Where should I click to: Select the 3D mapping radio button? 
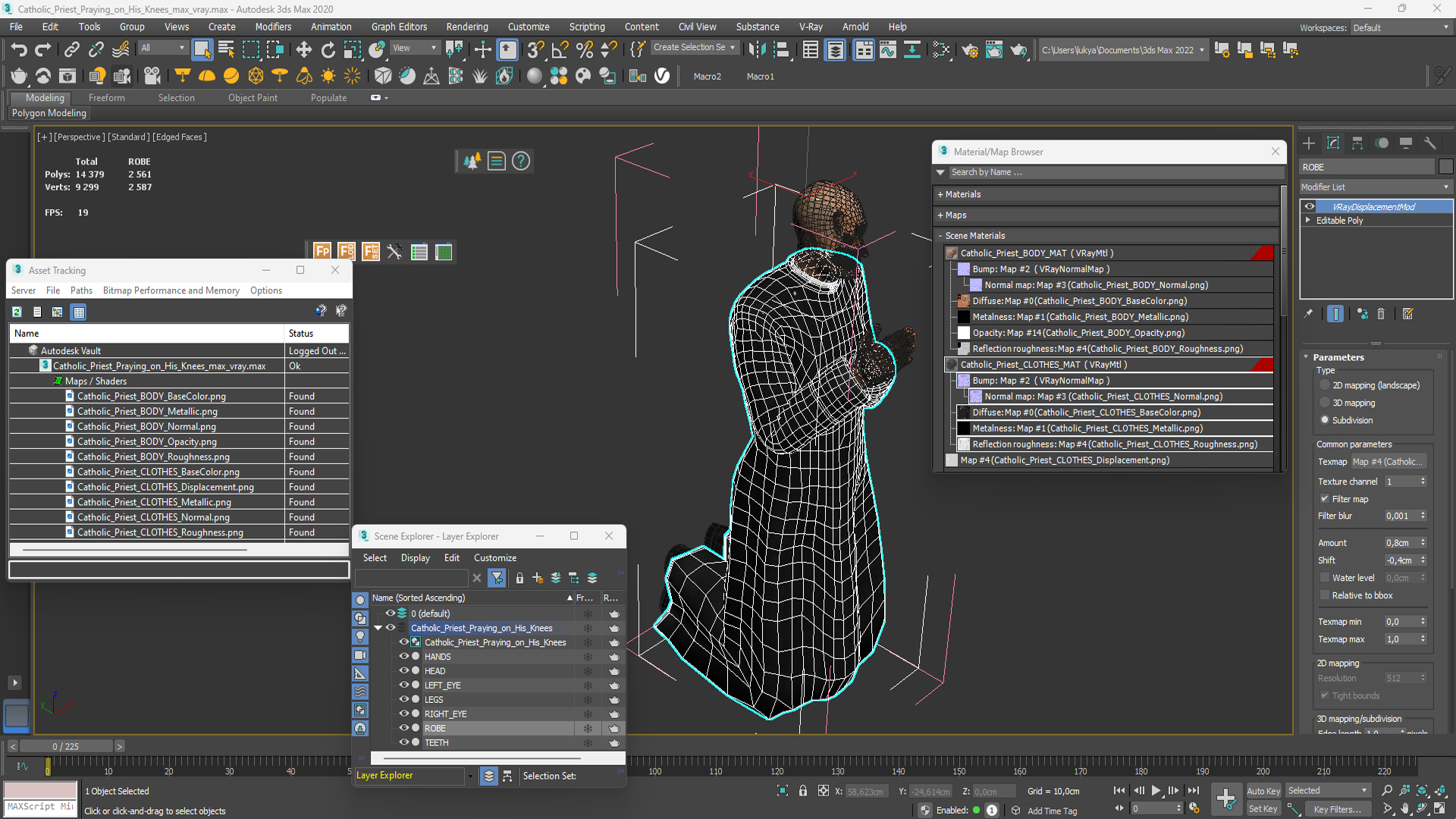1325,403
